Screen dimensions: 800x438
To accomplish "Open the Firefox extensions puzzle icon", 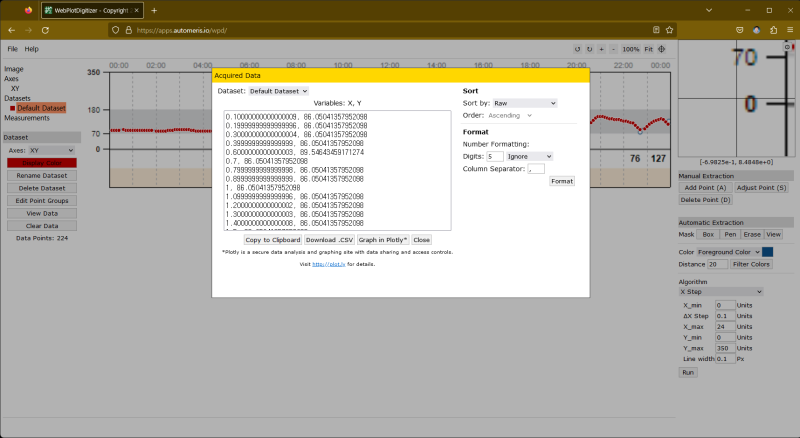I will [773, 30].
